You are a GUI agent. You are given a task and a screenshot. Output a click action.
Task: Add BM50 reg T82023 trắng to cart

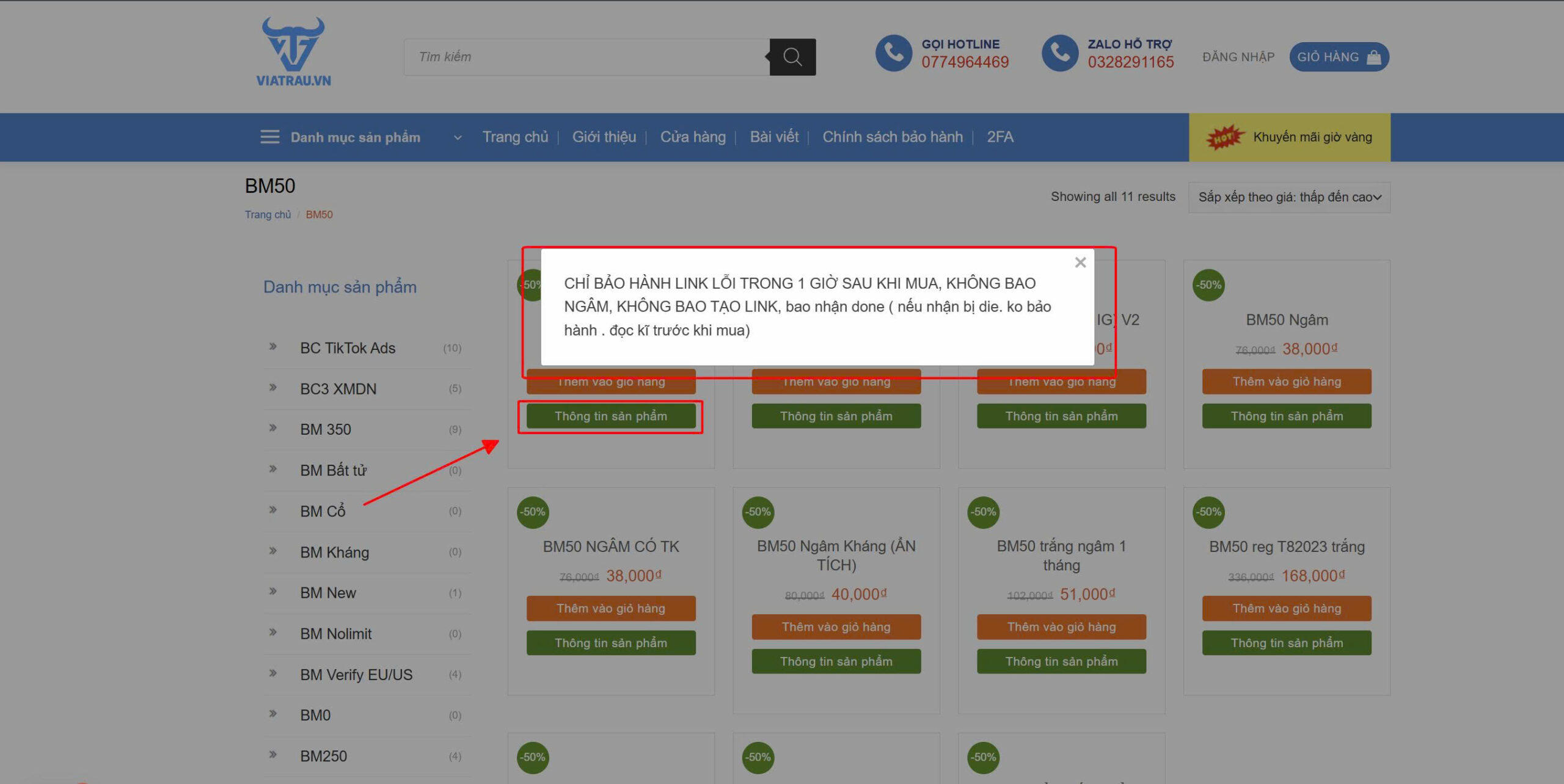tap(1287, 609)
